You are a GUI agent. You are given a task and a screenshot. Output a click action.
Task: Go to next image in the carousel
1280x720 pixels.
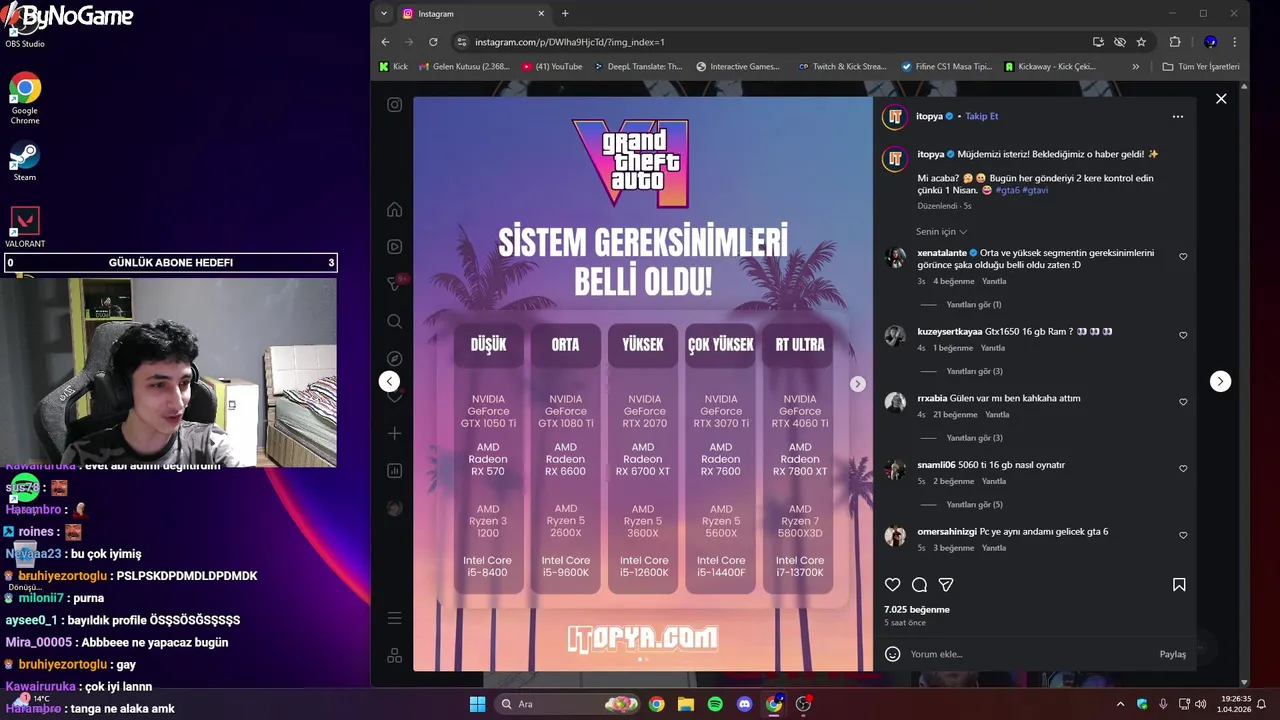(x=857, y=384)
